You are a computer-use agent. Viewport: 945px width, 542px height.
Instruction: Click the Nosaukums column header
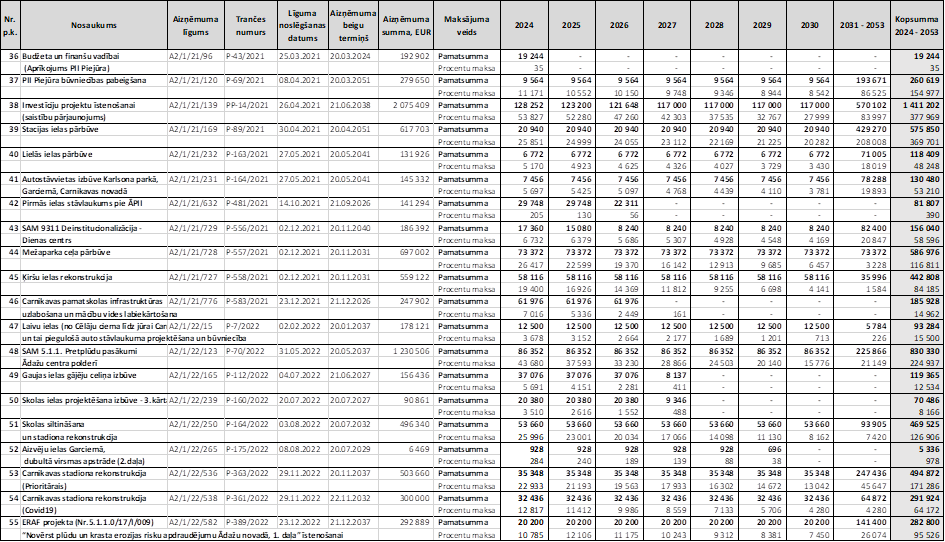[93, 22]
